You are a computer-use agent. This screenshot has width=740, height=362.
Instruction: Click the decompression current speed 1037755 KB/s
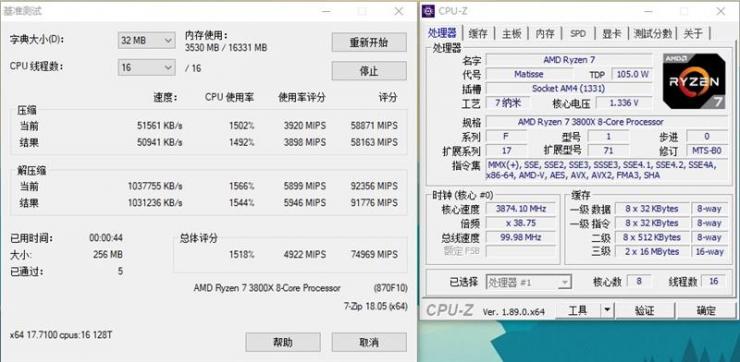click(155, 186)
